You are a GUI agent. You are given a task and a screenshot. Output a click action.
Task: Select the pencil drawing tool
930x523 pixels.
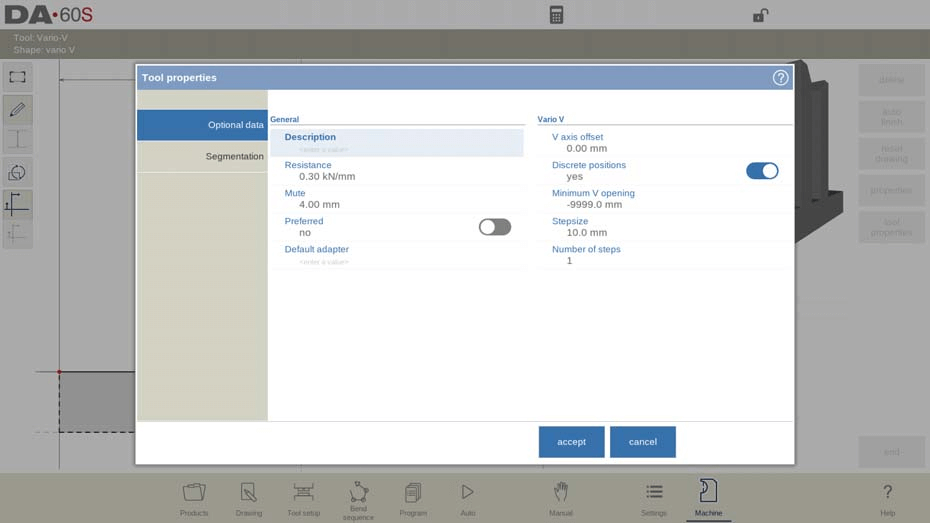coord(17,109)
